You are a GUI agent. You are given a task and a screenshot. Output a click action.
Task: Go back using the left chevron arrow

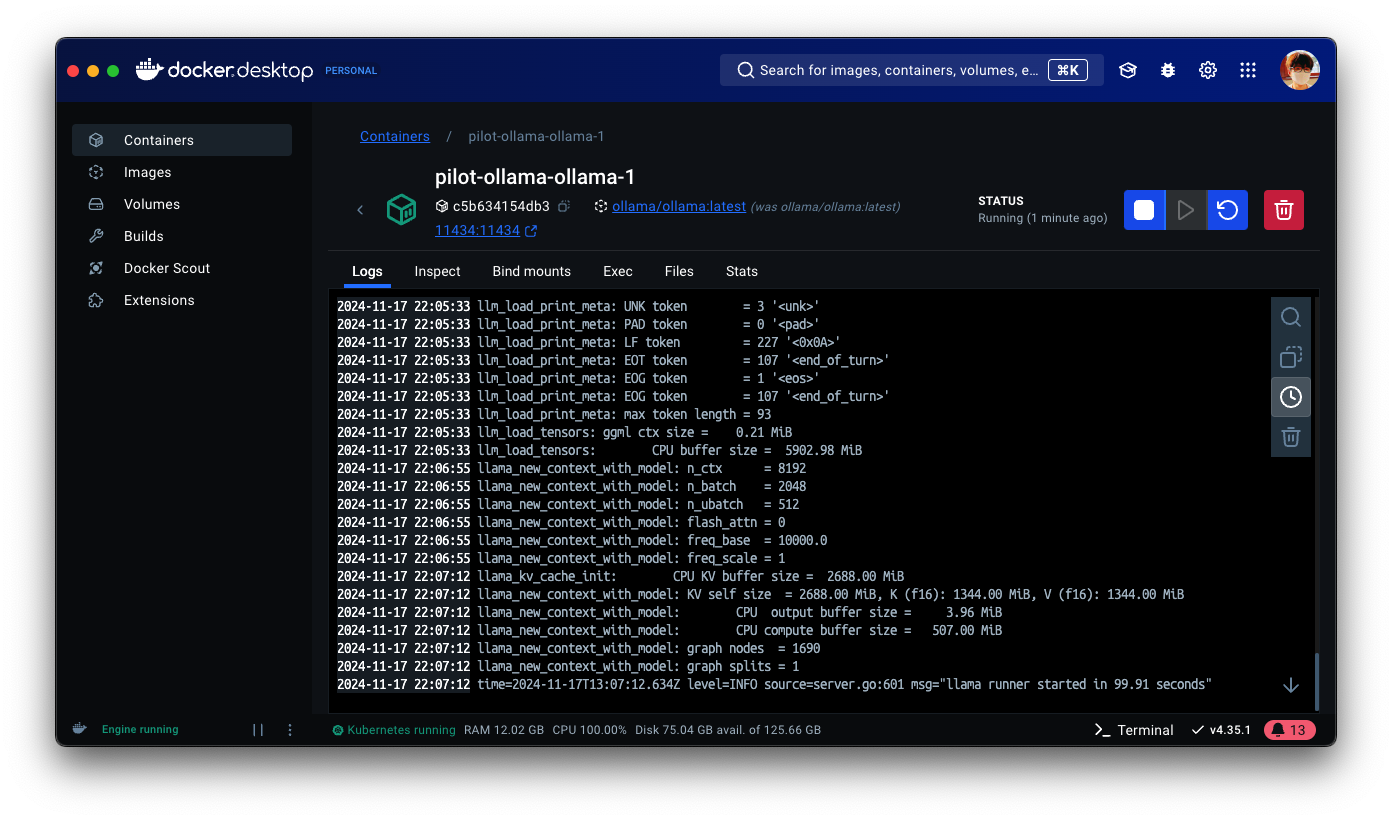(x=360, y=210)
